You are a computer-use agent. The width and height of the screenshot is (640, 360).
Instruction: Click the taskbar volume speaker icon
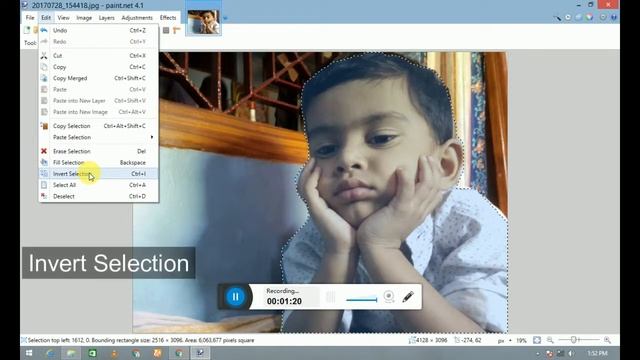(x=571, y=353)
